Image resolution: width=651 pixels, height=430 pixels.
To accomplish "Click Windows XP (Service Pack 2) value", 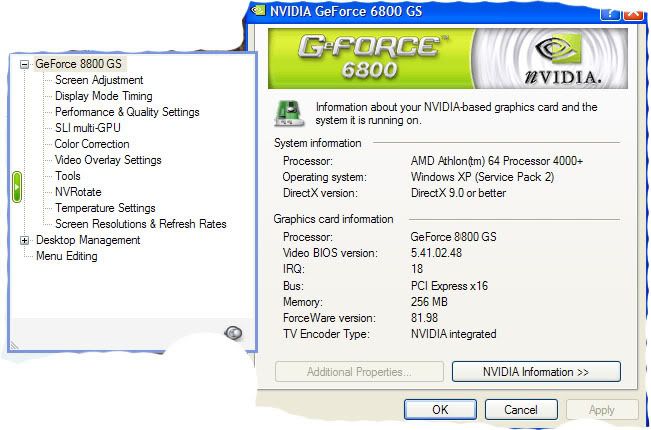I will (x=482, y=177).
